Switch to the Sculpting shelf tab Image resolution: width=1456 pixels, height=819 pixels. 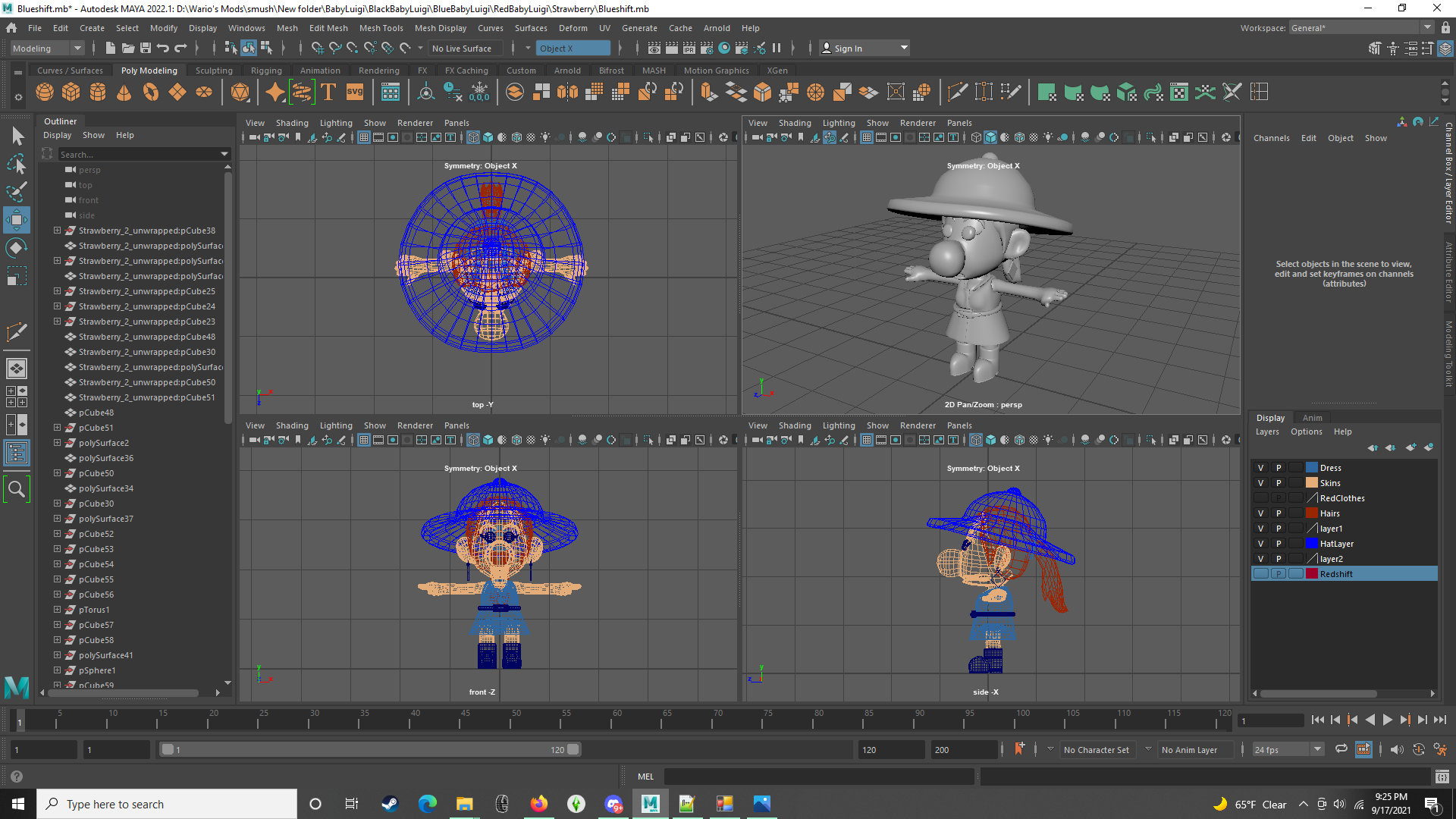click(x=214, y=71)
